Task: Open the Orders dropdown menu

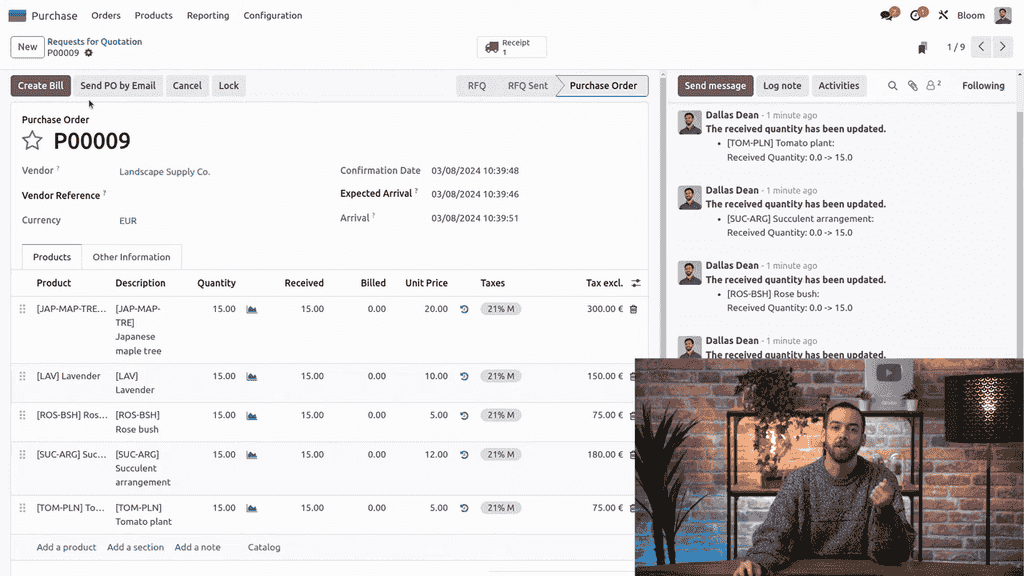Action: (x=106, y=16)
